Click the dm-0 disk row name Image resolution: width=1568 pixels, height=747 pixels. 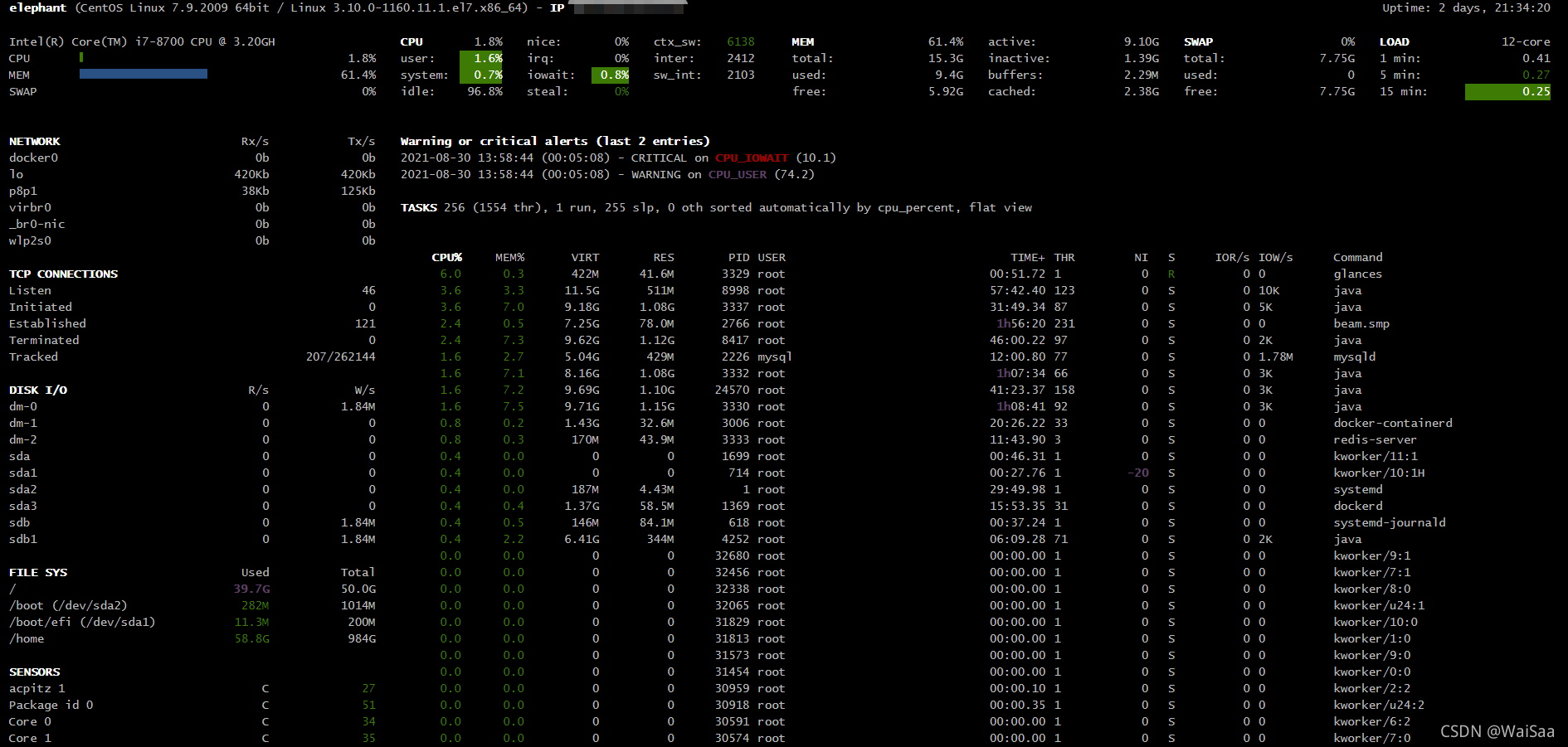point(23,406)
